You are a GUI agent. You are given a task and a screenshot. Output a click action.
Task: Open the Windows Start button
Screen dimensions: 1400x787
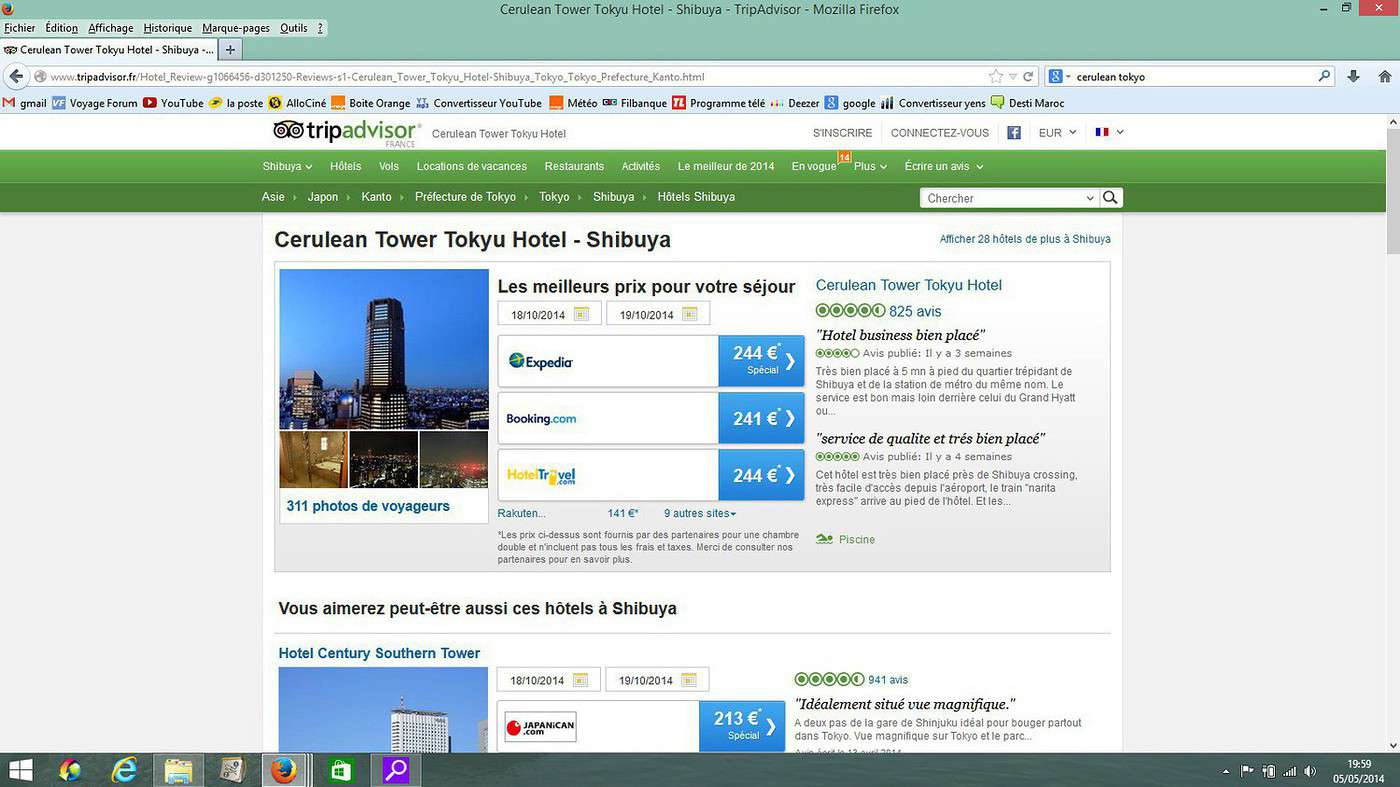pos(20,770)
